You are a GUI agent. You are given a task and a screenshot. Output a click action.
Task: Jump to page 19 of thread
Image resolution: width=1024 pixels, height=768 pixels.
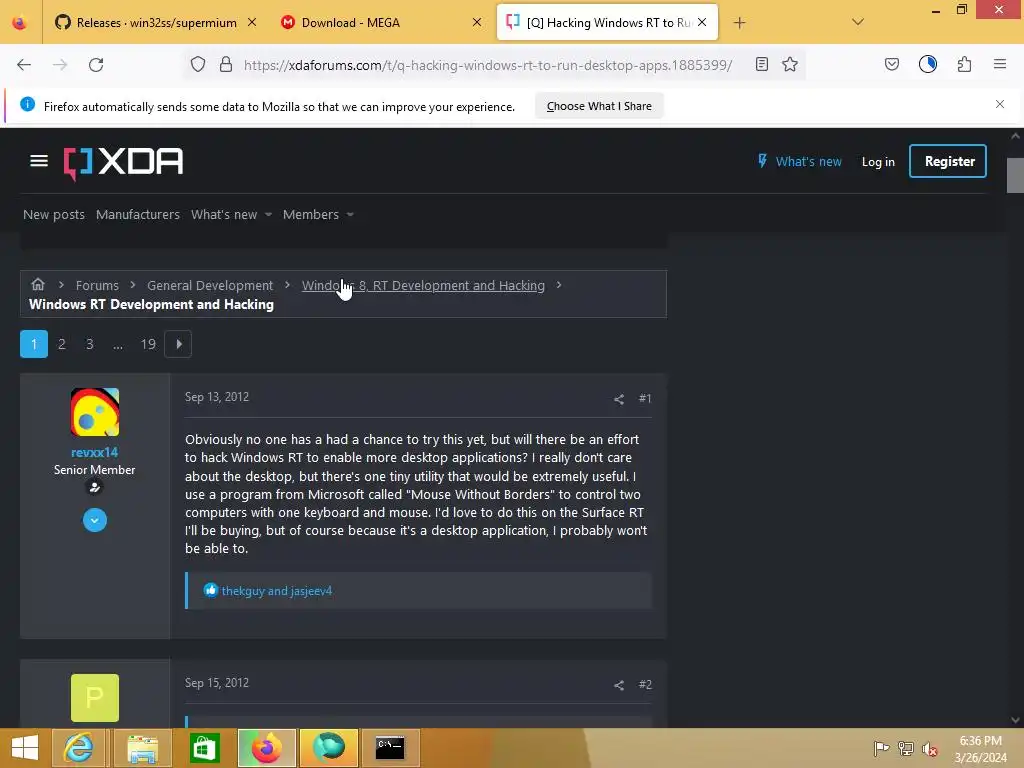tap(148, 344)
